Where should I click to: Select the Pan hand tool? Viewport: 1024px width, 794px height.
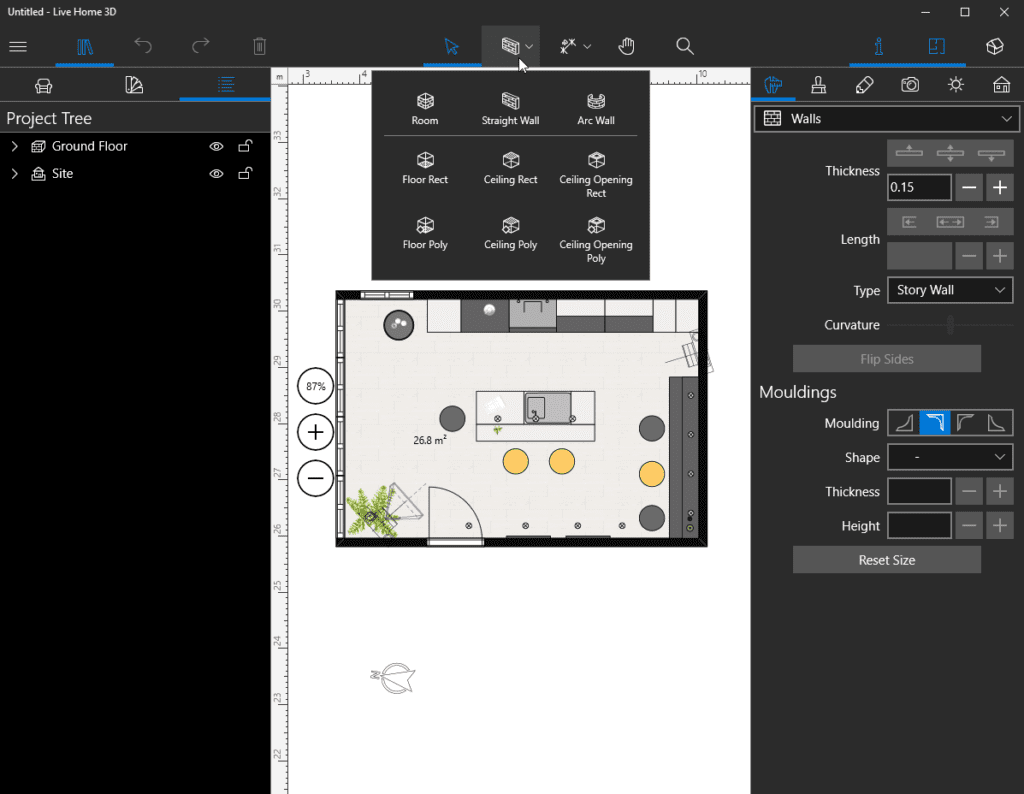(626, 46)
